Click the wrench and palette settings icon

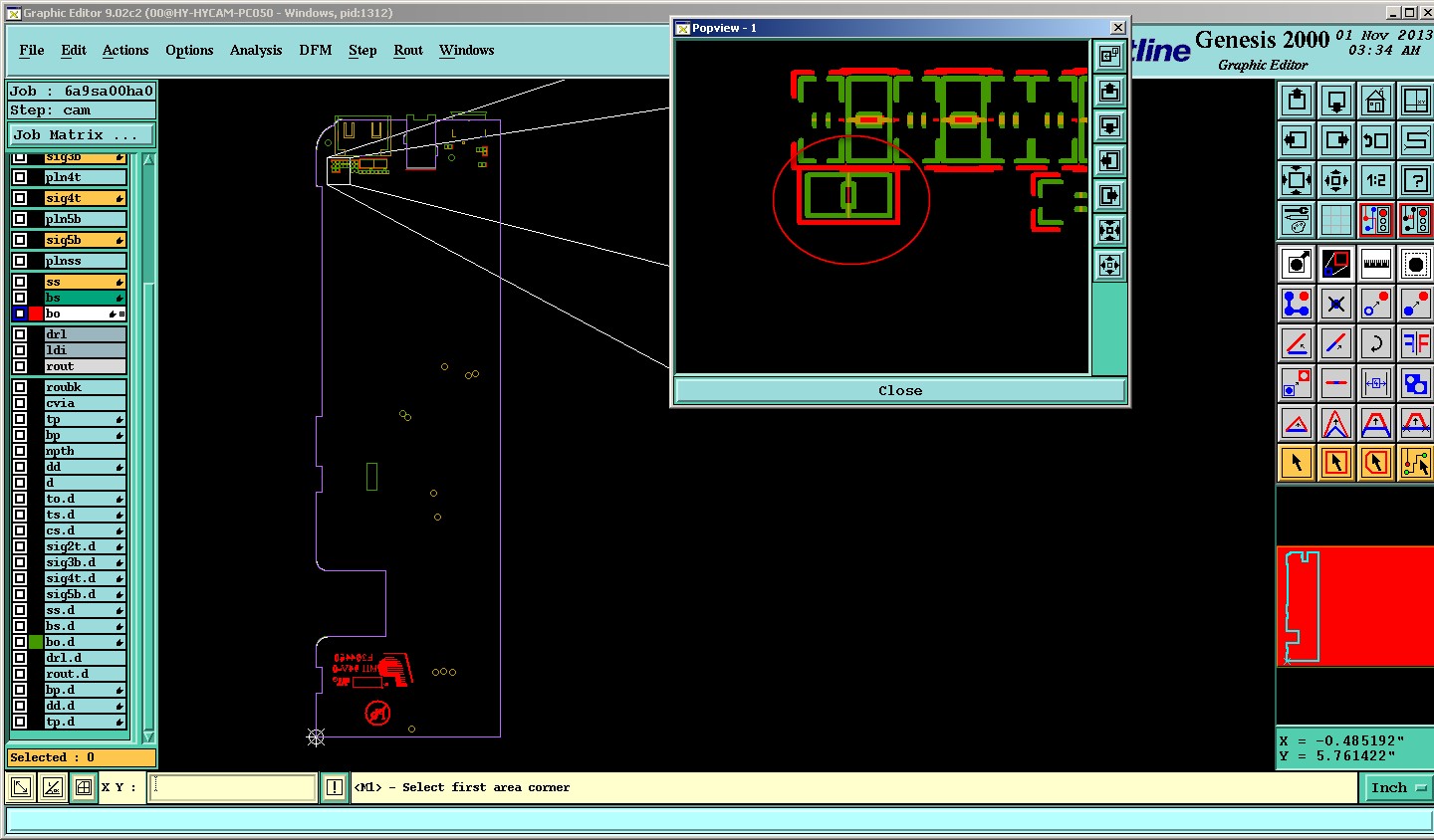pos(1297,220)
